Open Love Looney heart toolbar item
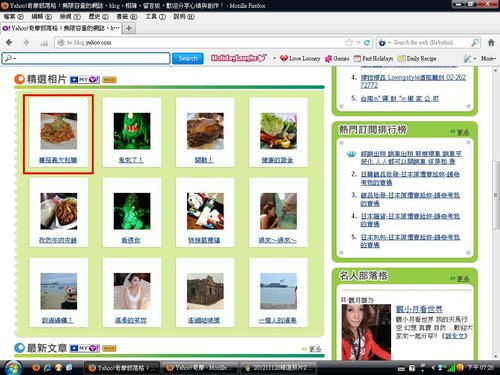The width and height of the screenshot is (500, 375). (300, 58)
